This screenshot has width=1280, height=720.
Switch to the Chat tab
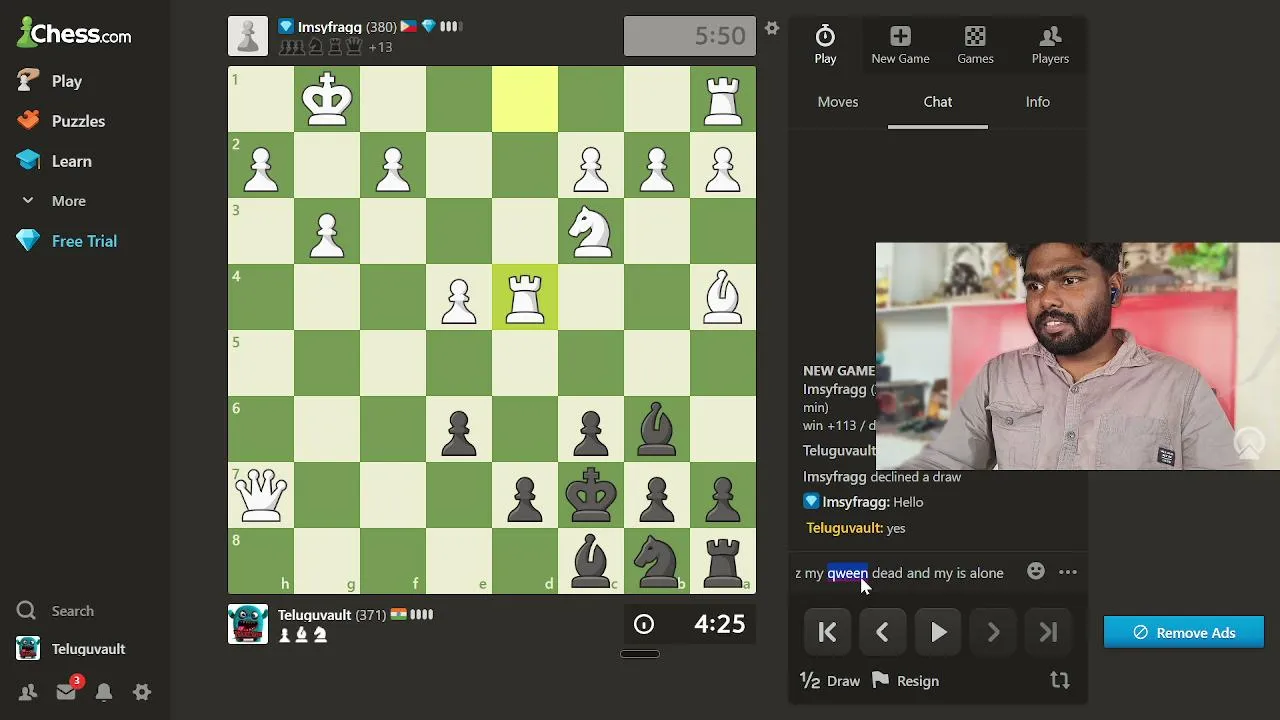[x=938, y=102]
